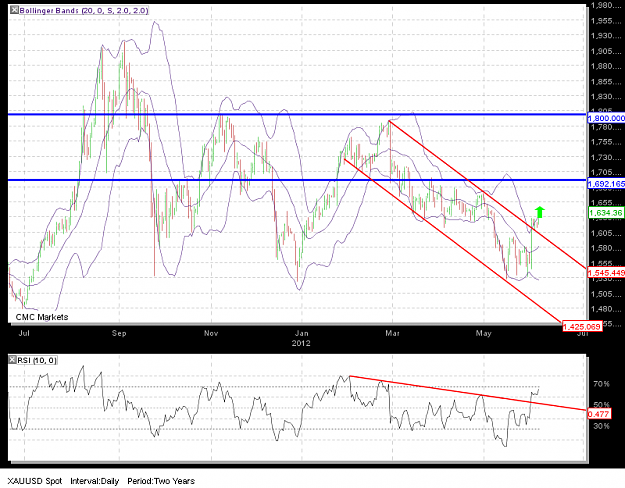The width and height of the screenshot is (625, 488).
Task: Click the Period:Two Years text
Action: pyautogui.click(x=161, y=481)
